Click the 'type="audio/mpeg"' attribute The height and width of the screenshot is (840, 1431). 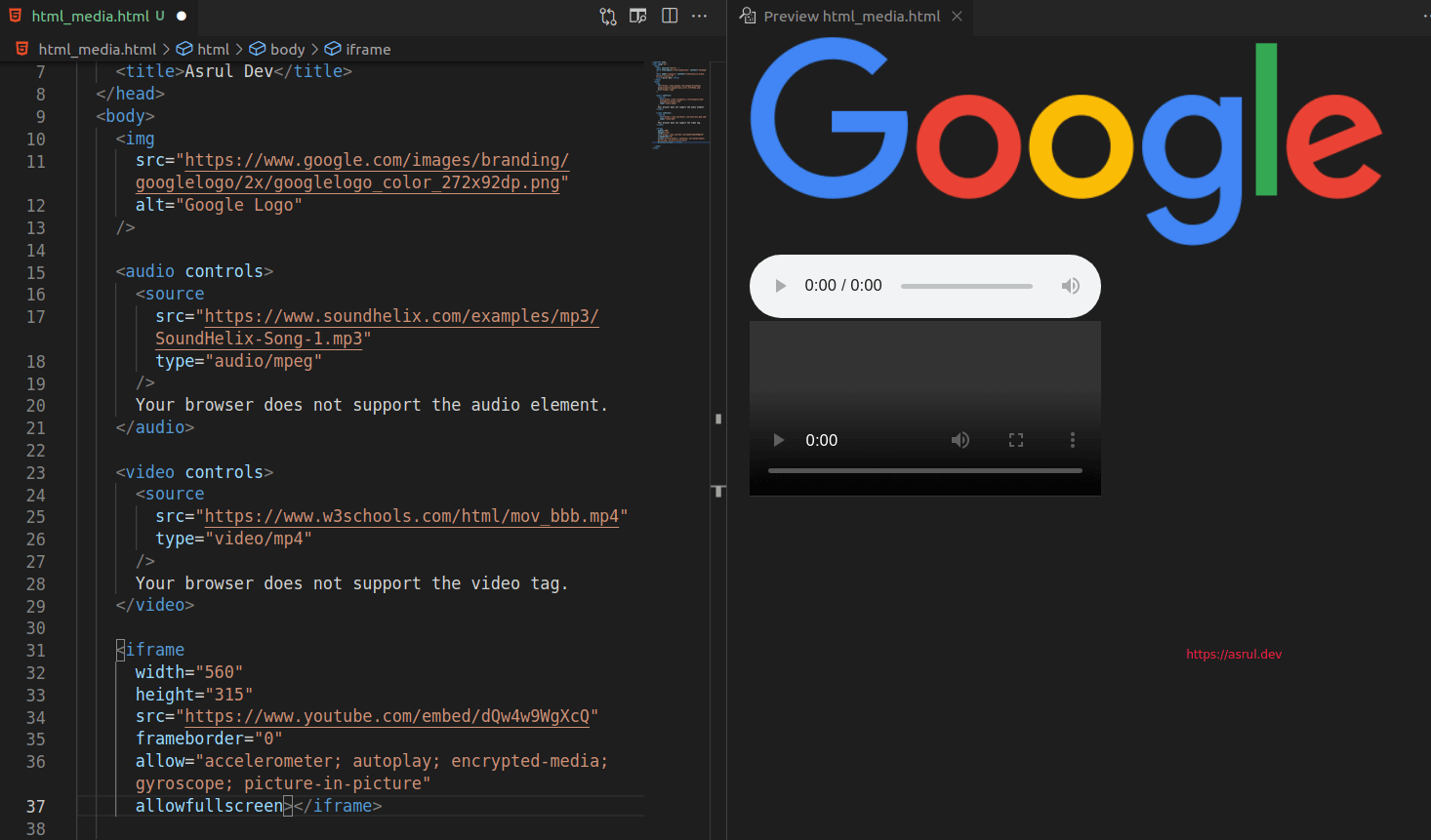[238, 361]
